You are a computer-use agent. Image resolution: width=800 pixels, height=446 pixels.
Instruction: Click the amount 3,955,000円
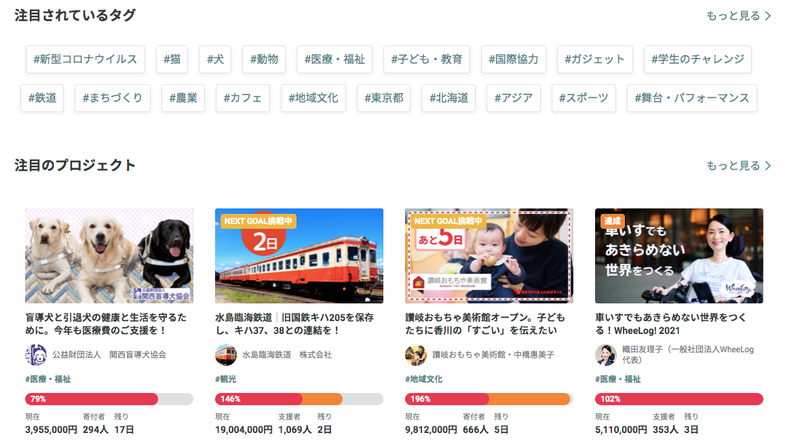pos(51,430)
